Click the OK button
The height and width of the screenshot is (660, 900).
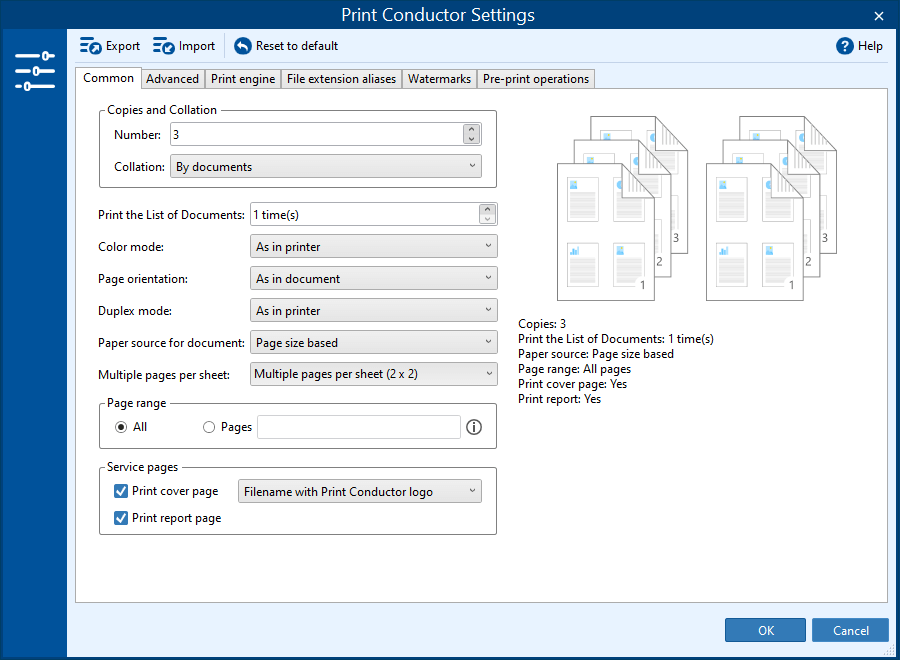[765, 630]
